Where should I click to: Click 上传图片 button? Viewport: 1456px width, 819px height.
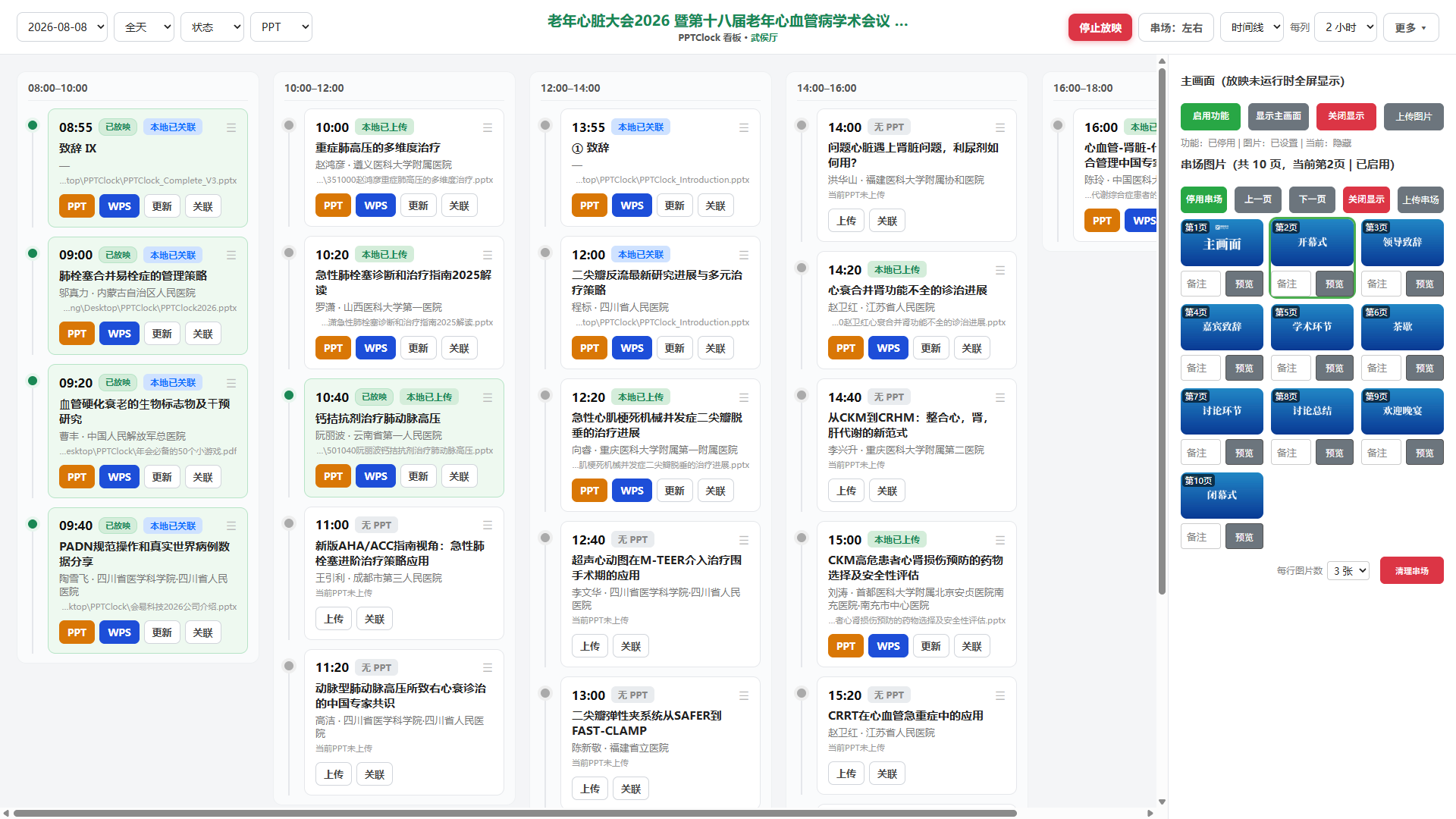pos(1414,117)
